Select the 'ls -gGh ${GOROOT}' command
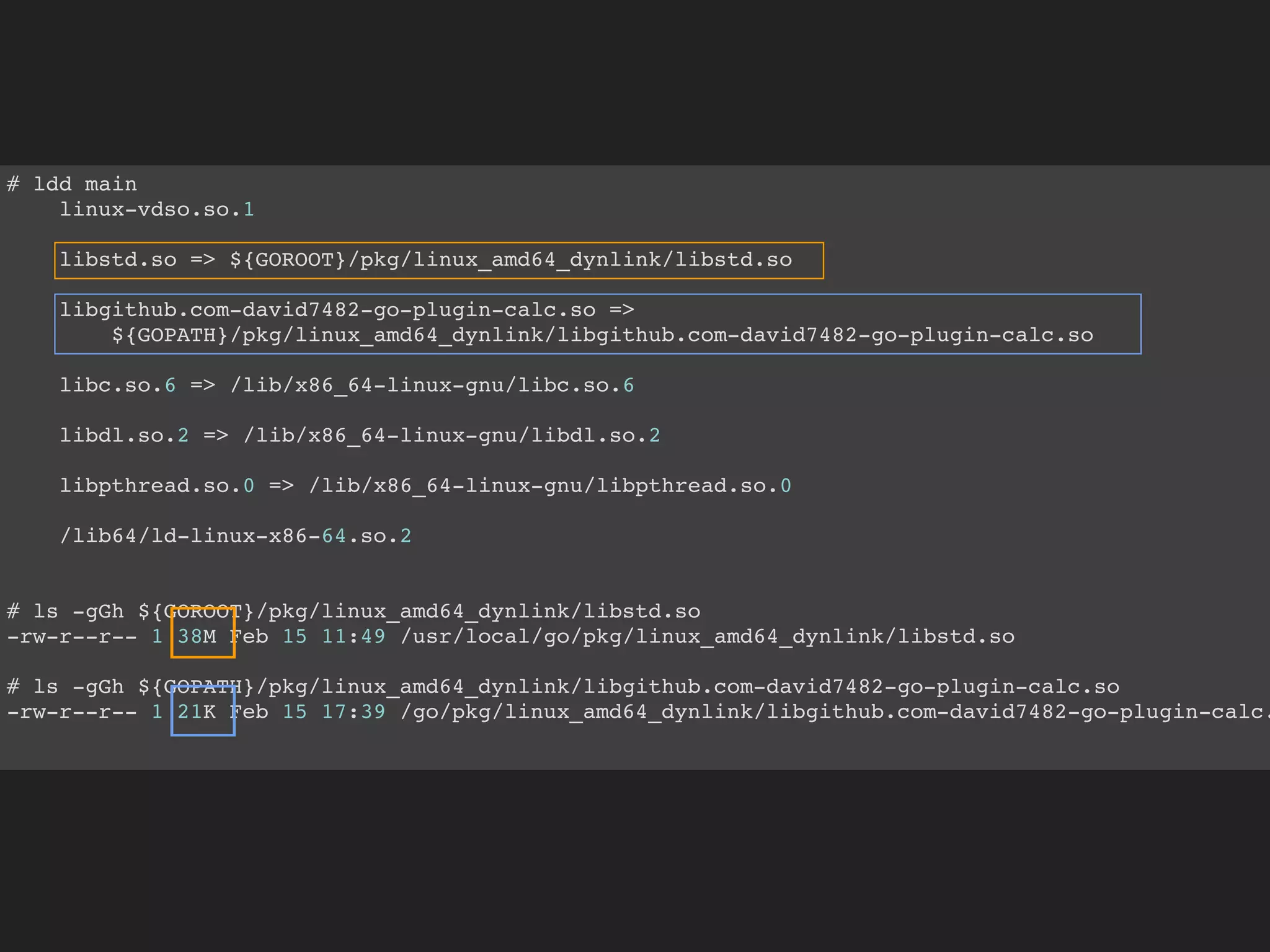The width and height of the screenshot is (1270, 952). point(353,612)
